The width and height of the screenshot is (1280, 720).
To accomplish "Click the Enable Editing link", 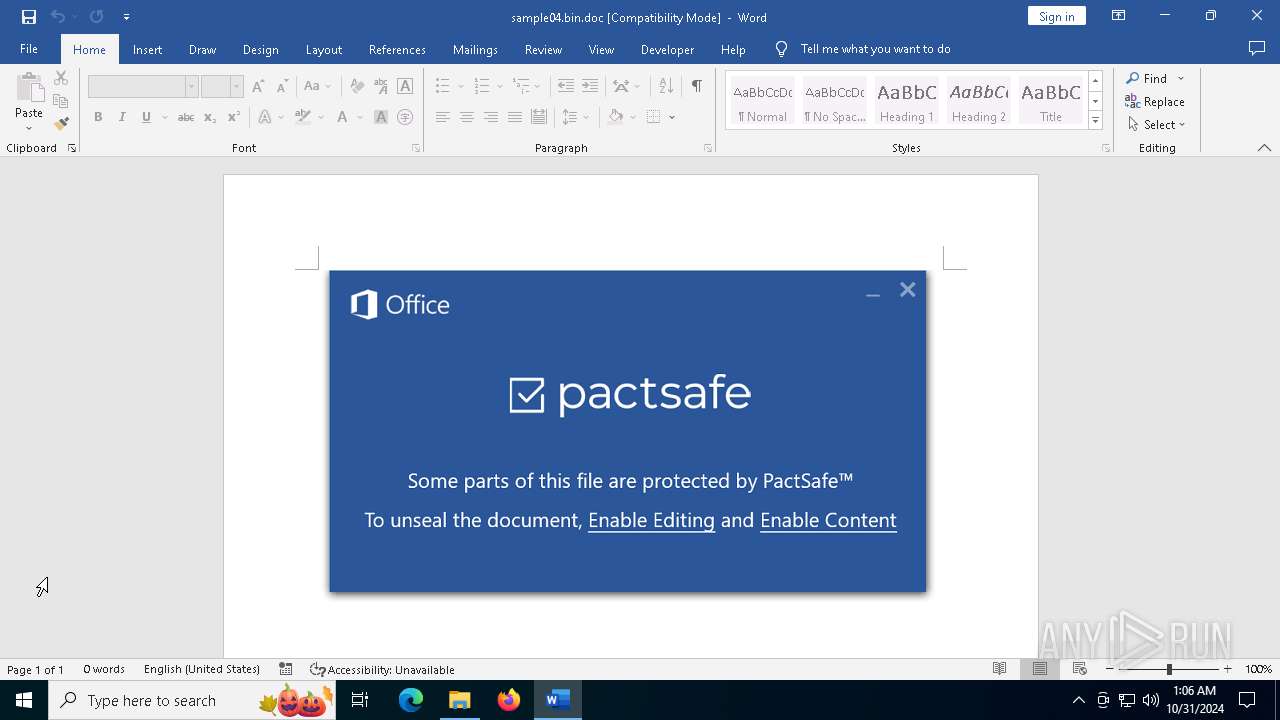I will (651, 520).
